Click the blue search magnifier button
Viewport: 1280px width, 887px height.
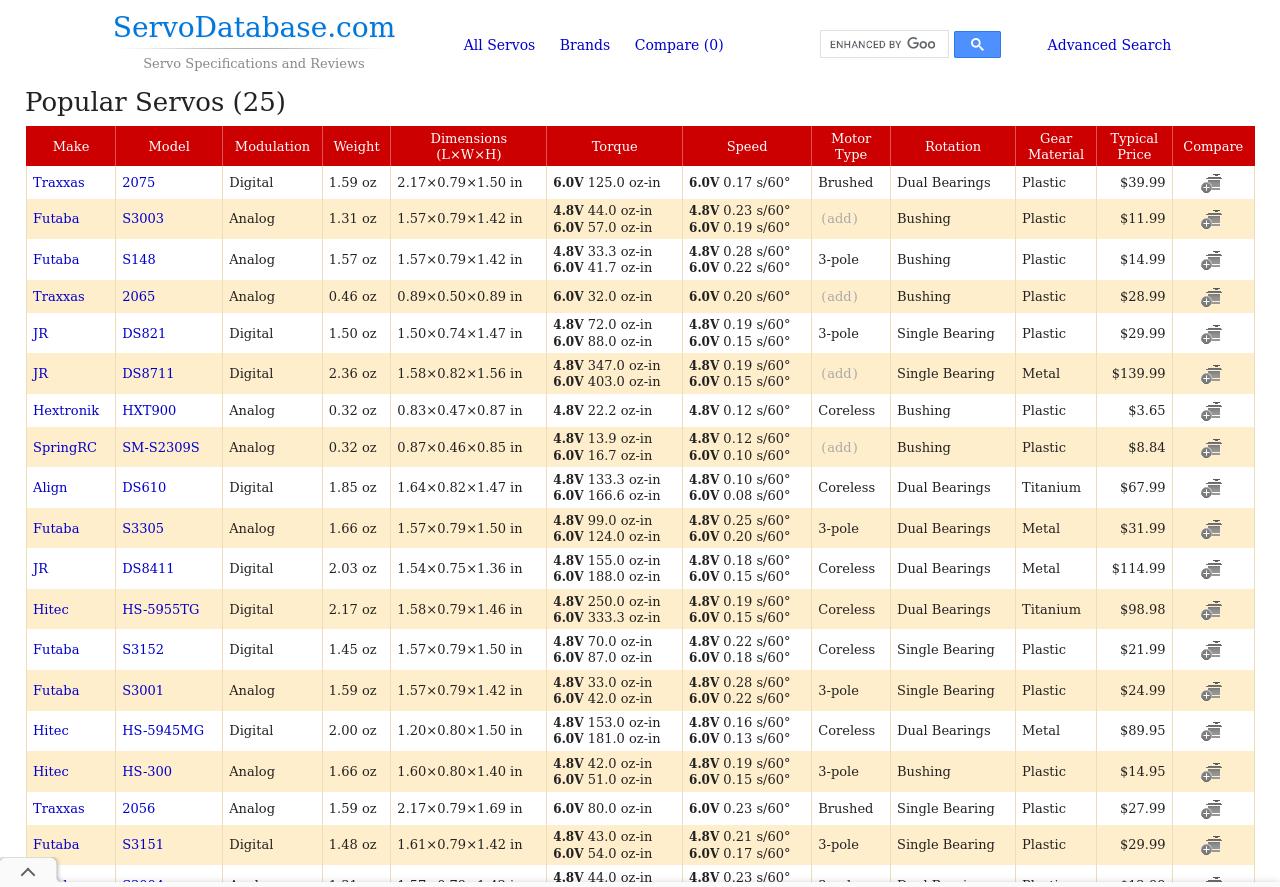tap(976, 45)
